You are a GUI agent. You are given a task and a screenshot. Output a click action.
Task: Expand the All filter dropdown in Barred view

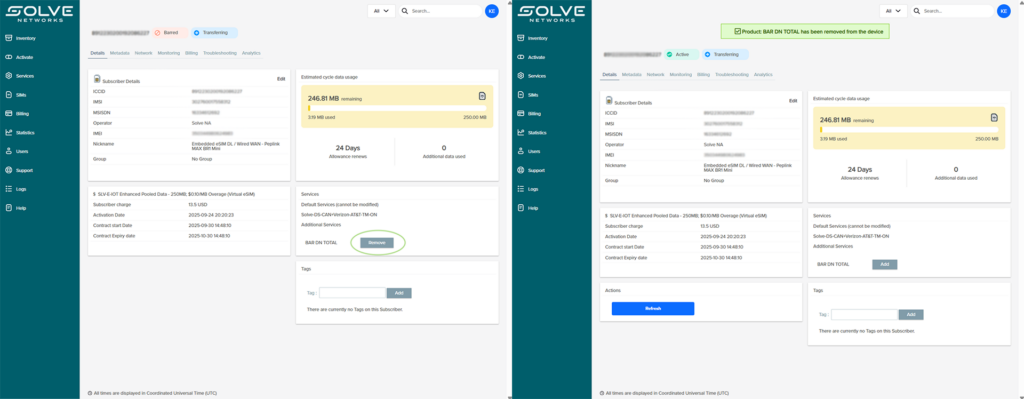click(381, 11)
